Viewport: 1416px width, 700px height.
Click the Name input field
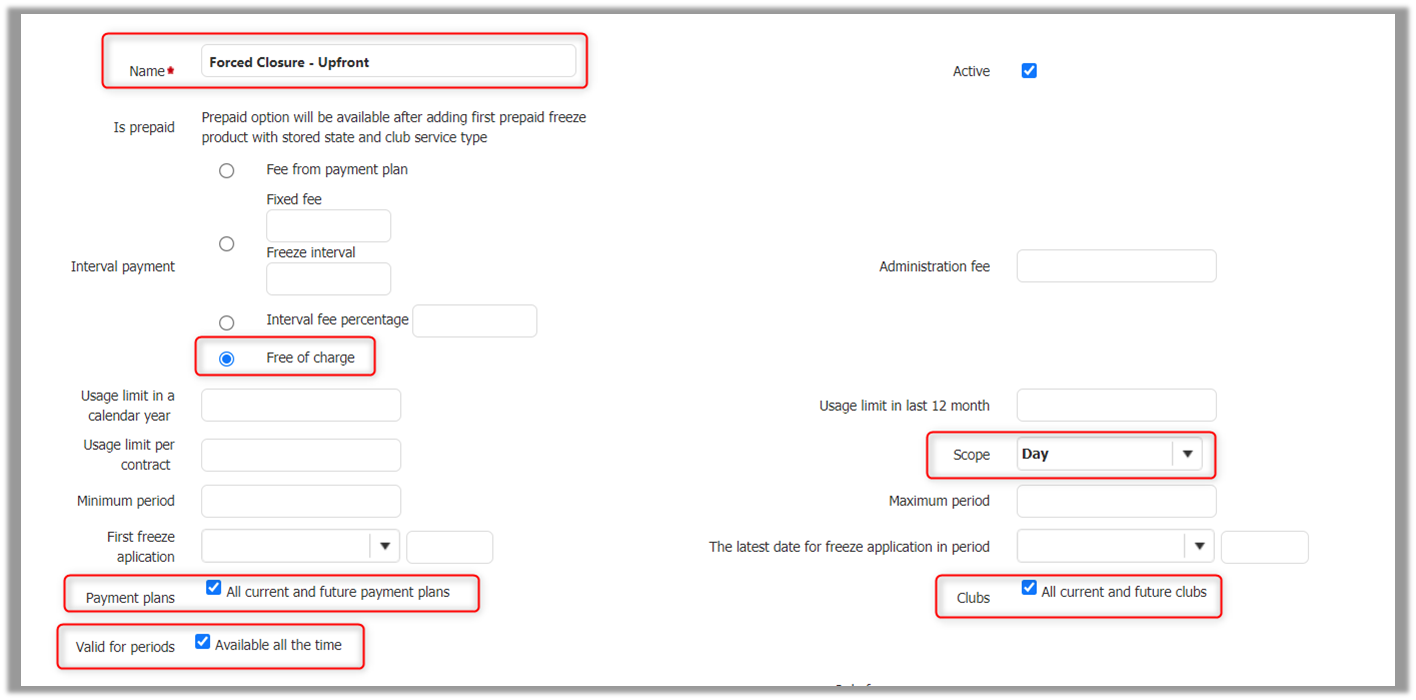(x=388, y=62)
